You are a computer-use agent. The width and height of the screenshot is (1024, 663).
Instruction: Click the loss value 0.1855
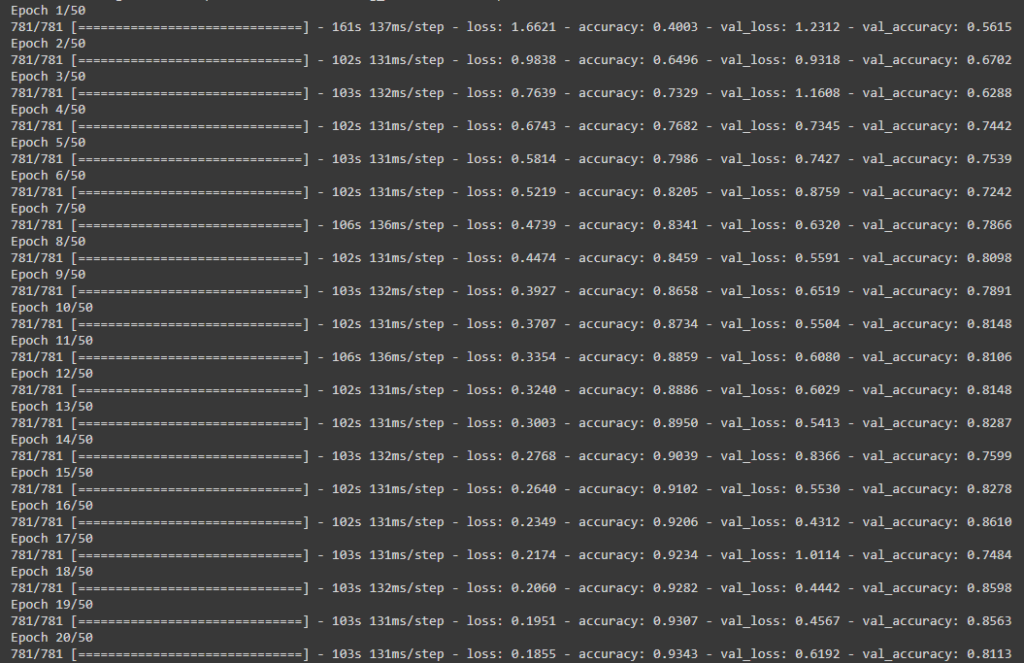click(x=534, y=654)
